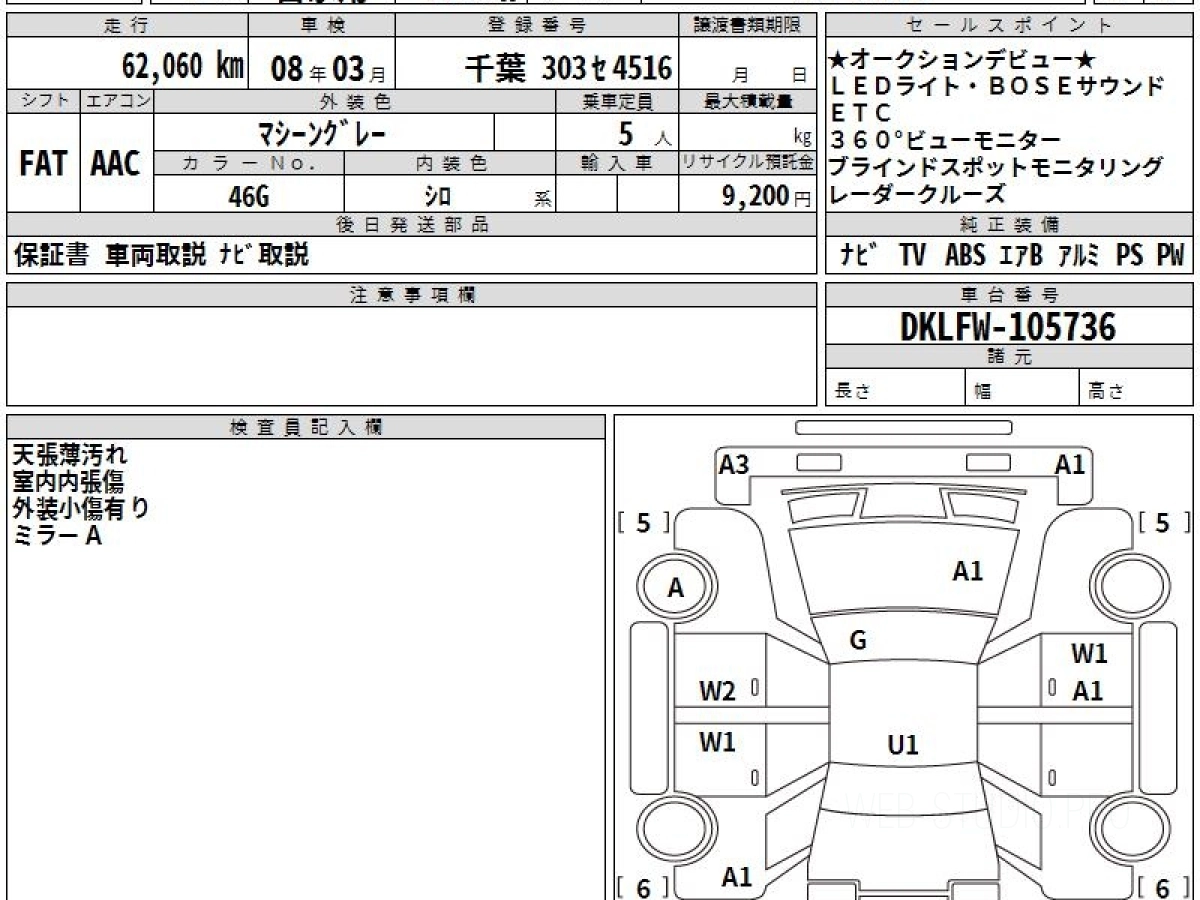Click inspector note ミラーA
Viewport: 1200px width, 900px height.
point(57,536)
